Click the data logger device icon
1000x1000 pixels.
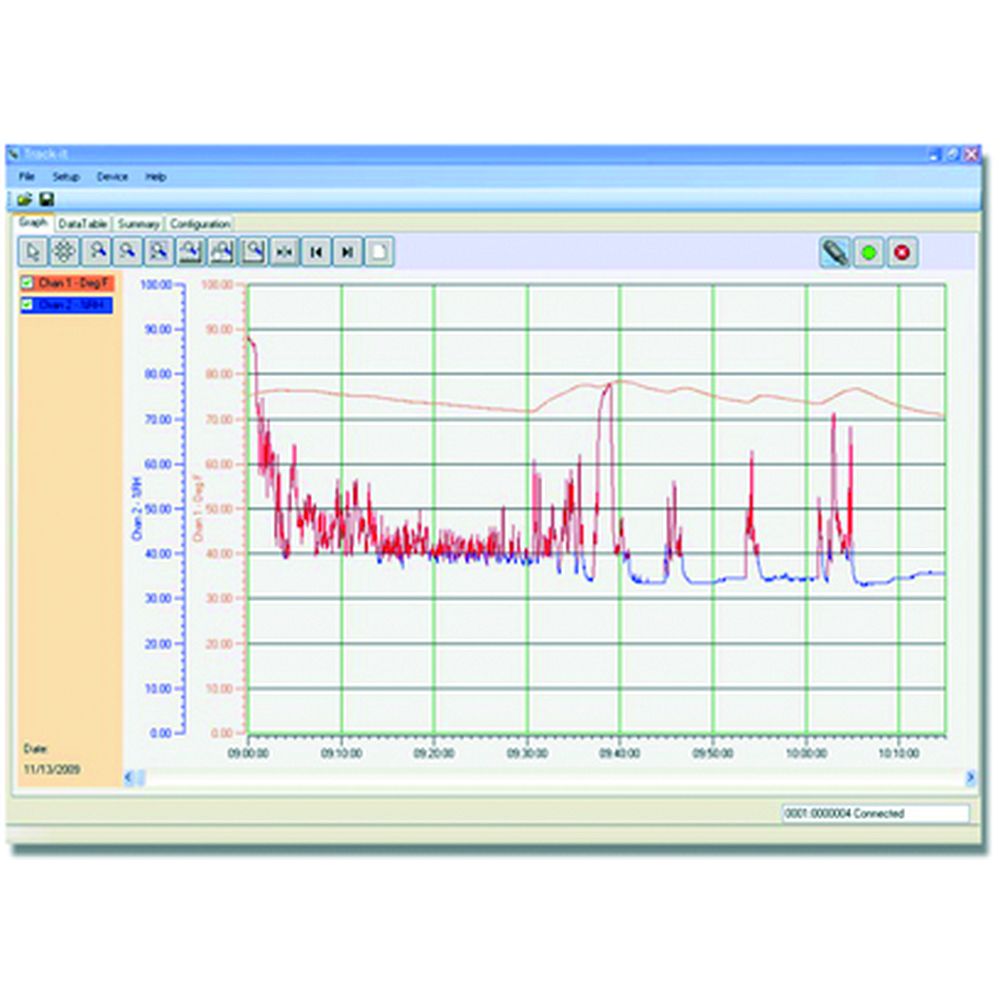click(835, 253)
